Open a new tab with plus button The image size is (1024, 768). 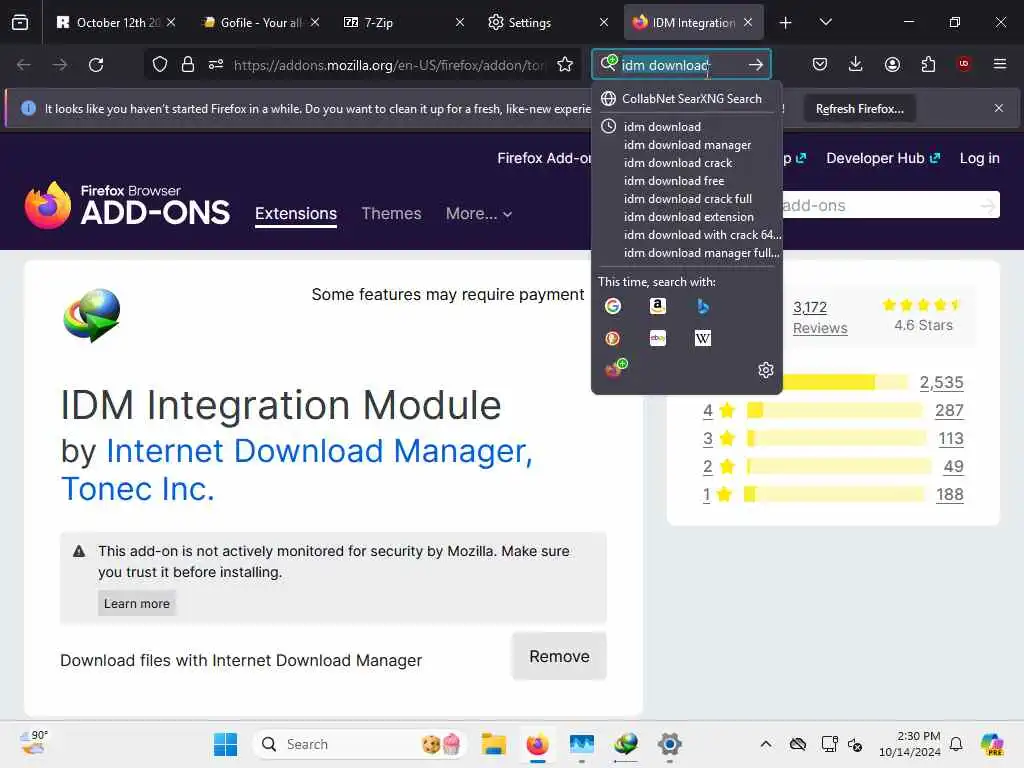[786, 23]
